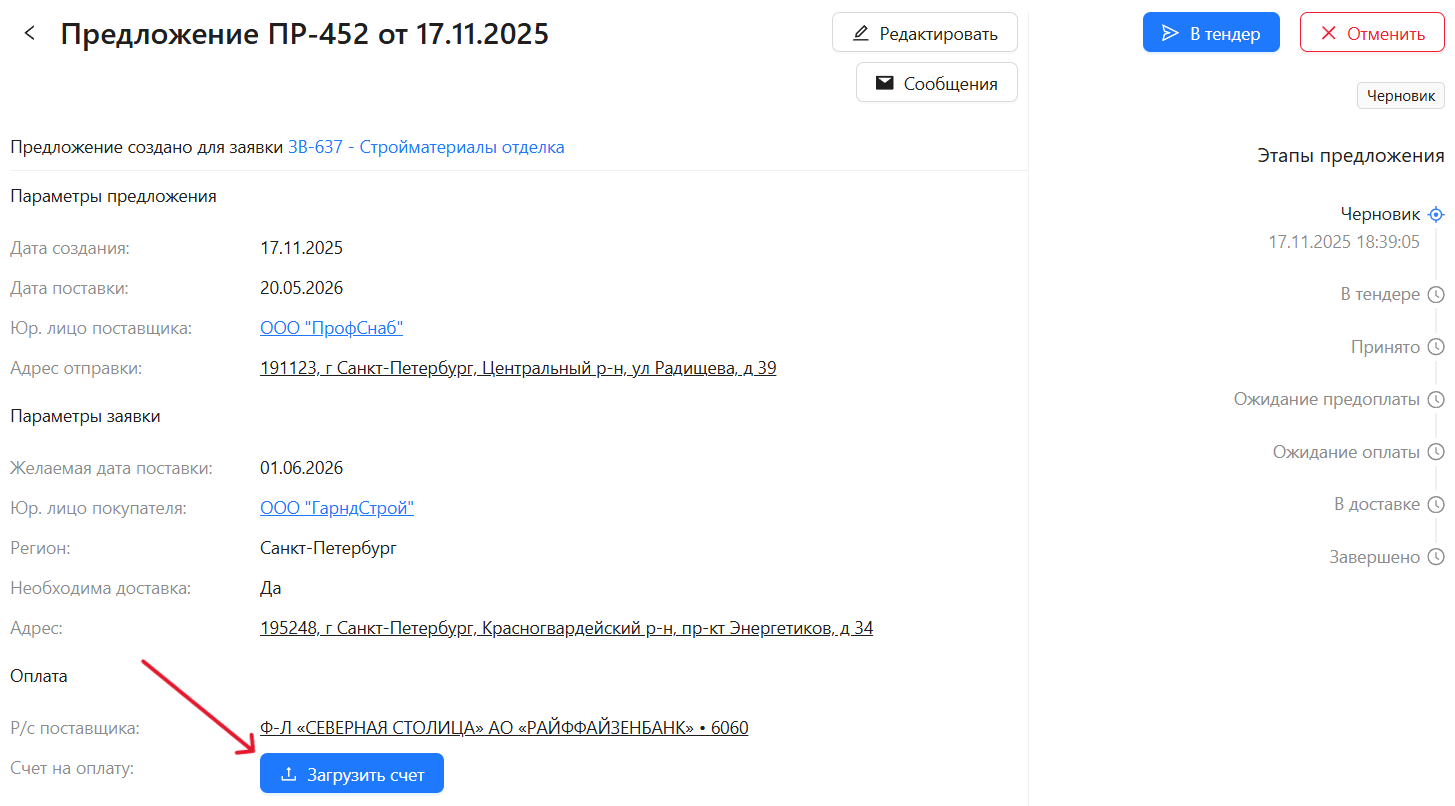Click clock icon next to Ожидание оплаты
Screen dimensions: 1455x806
pyautogui.click(x=1436, y=452)
